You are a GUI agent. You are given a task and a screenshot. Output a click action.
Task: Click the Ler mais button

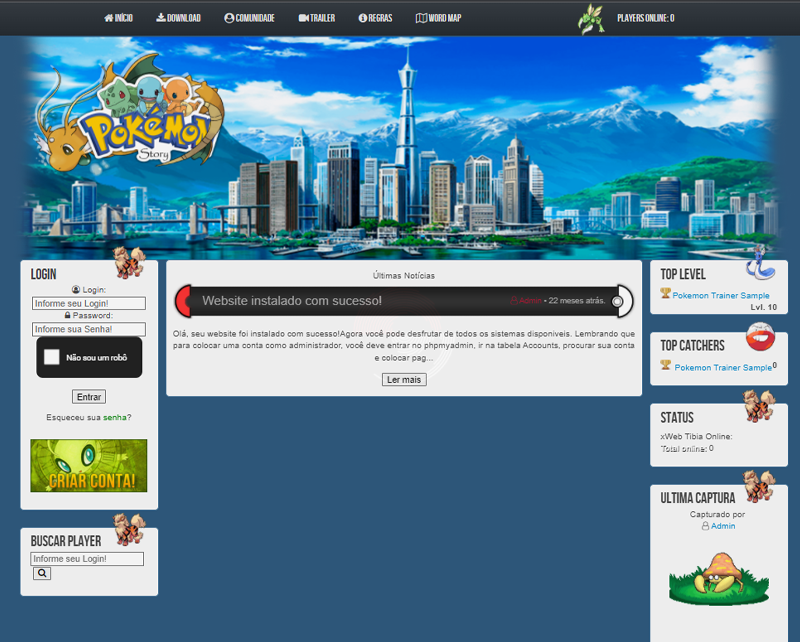404,380
